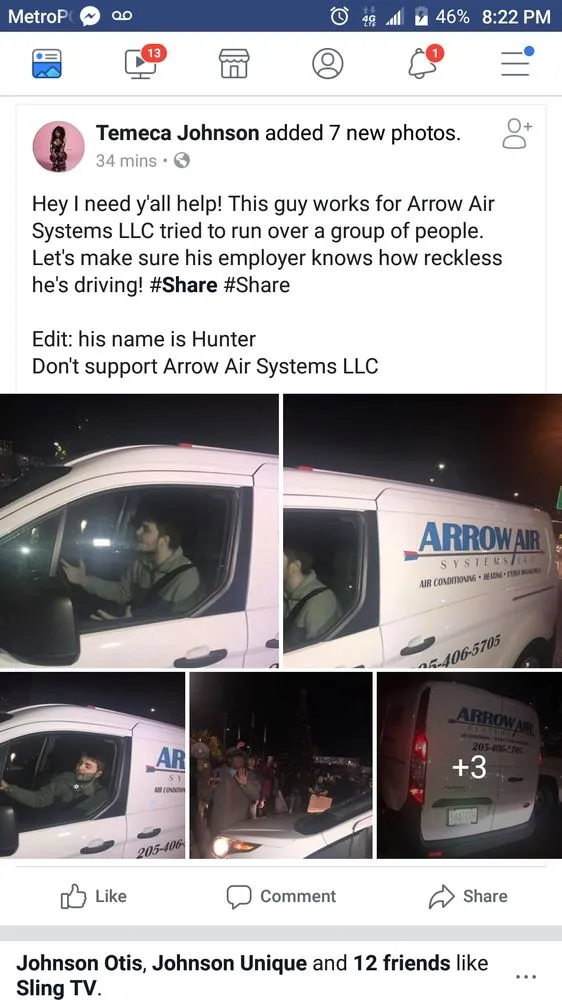The height and width of the screenshot is (1000, 562).
Task: Open the Notifications bell icon
Action: 424,62
